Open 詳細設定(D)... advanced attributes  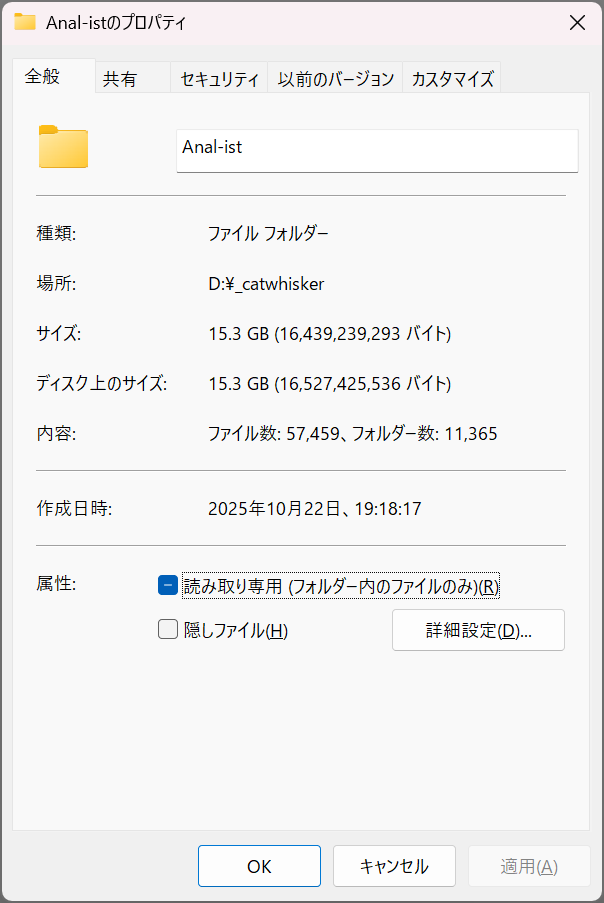(x=478, y=630)
